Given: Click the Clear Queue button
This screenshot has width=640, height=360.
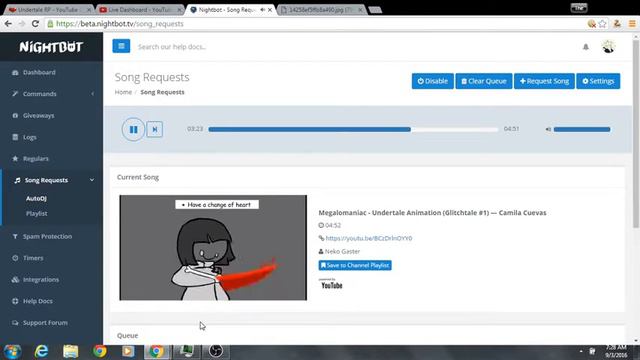Looking at the screenshot, I should 484,81.
